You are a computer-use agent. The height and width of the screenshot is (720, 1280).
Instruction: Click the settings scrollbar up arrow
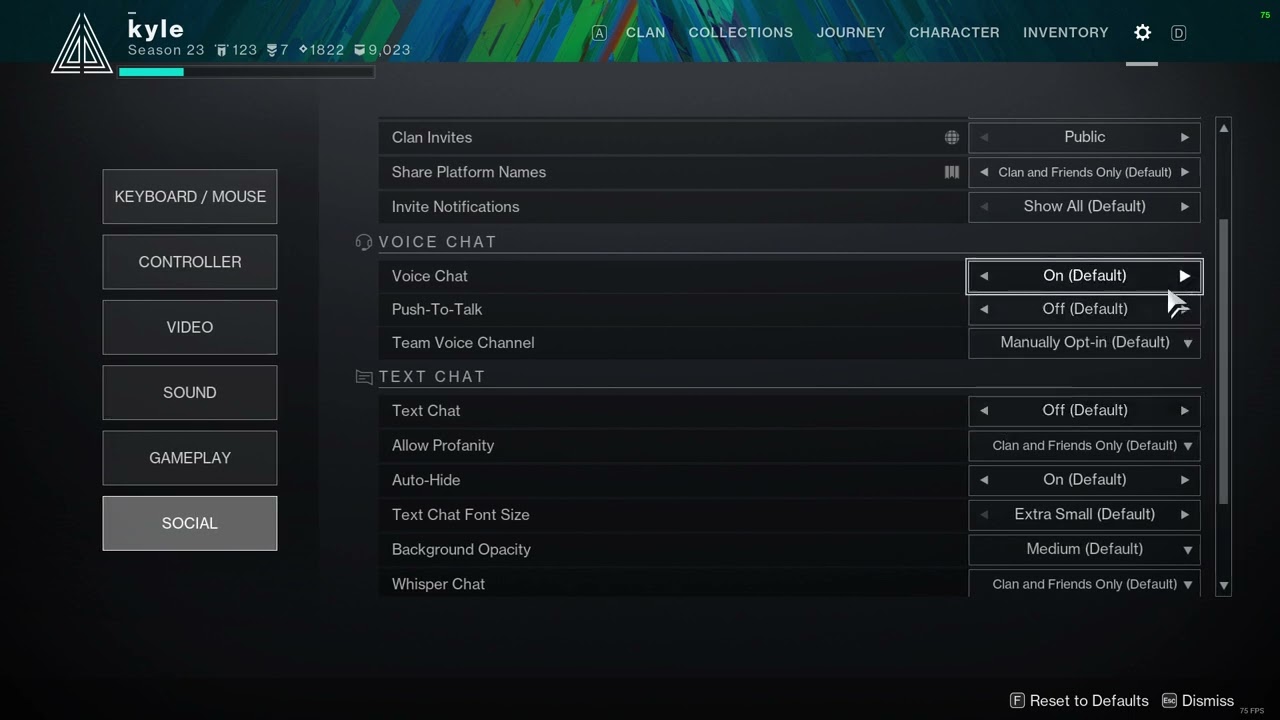point(1224,129)
